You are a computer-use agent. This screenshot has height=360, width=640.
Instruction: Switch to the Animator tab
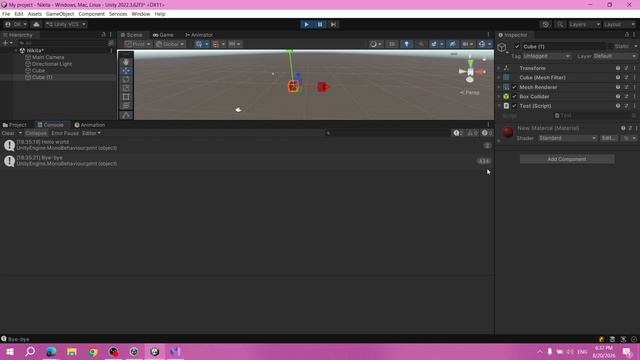point(199,35)
